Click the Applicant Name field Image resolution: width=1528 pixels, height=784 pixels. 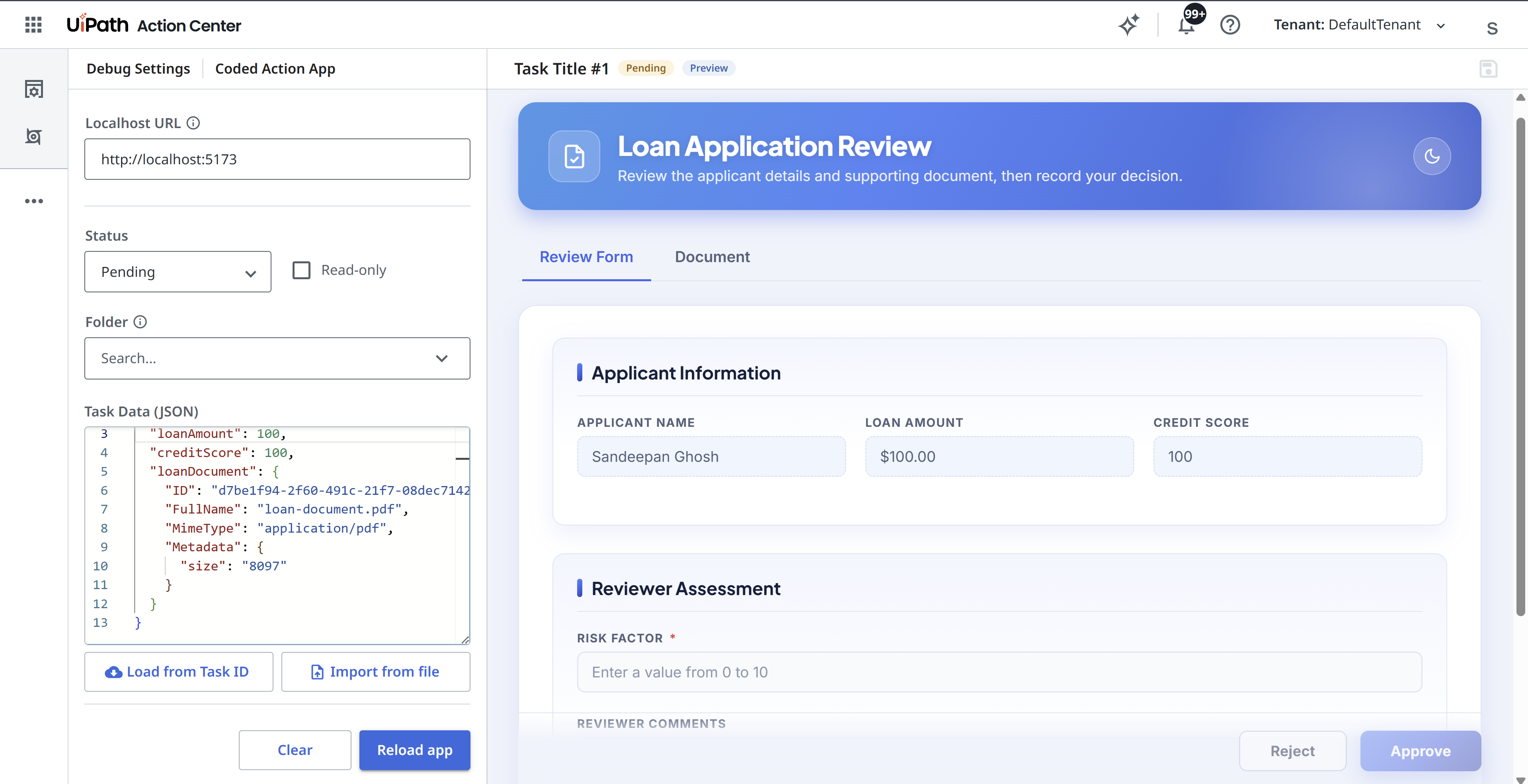(711, 456)
